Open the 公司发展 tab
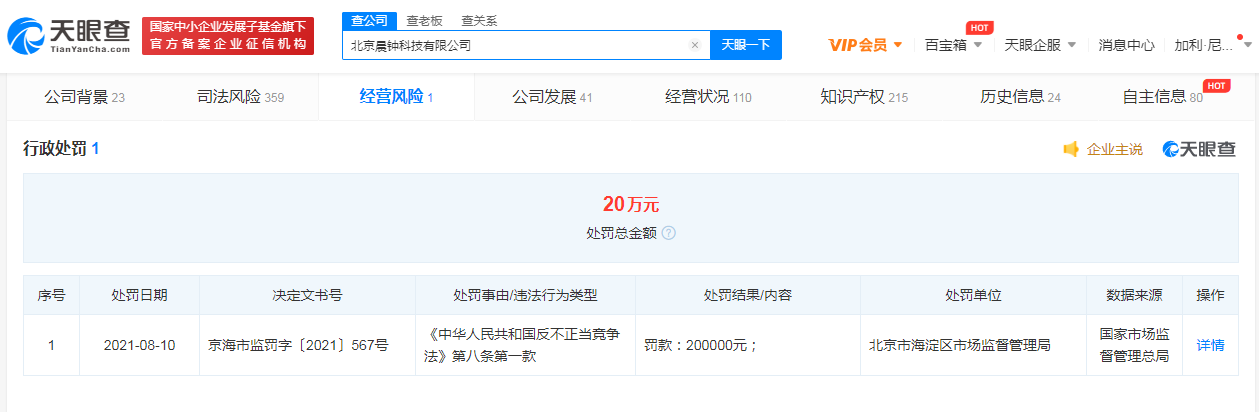Screen dimensions: 1259x412 click(x=552, y=97)
